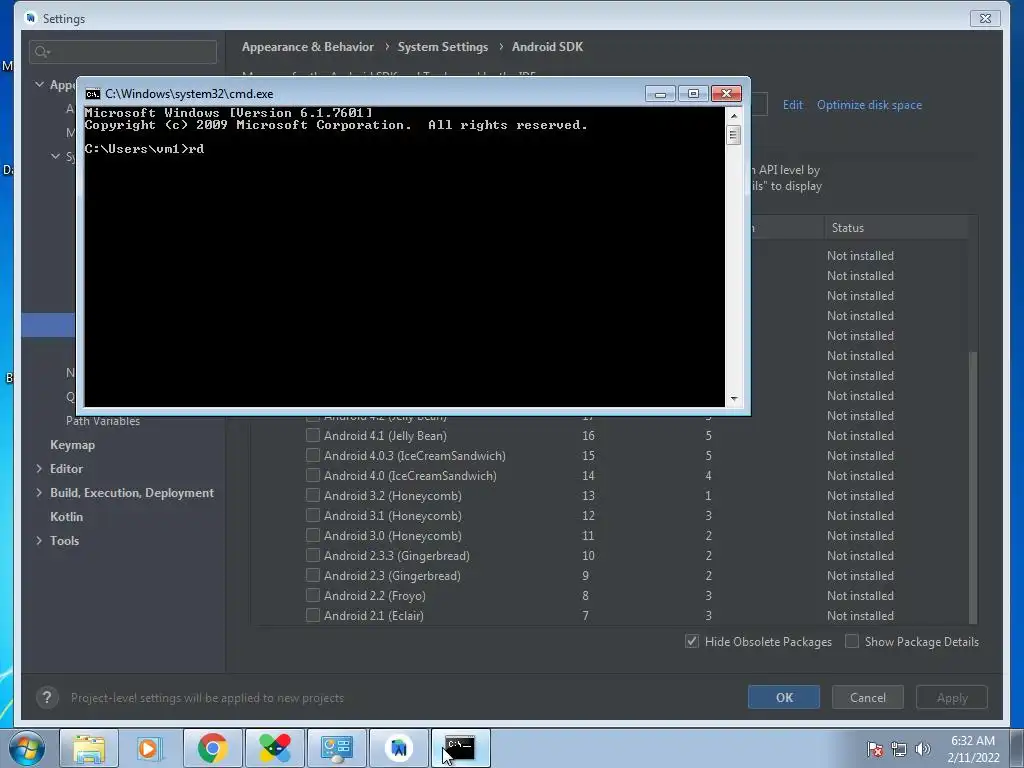Collapse the System Settings tree chevron
Screen dimensions: 1024x768
[56, 156]
